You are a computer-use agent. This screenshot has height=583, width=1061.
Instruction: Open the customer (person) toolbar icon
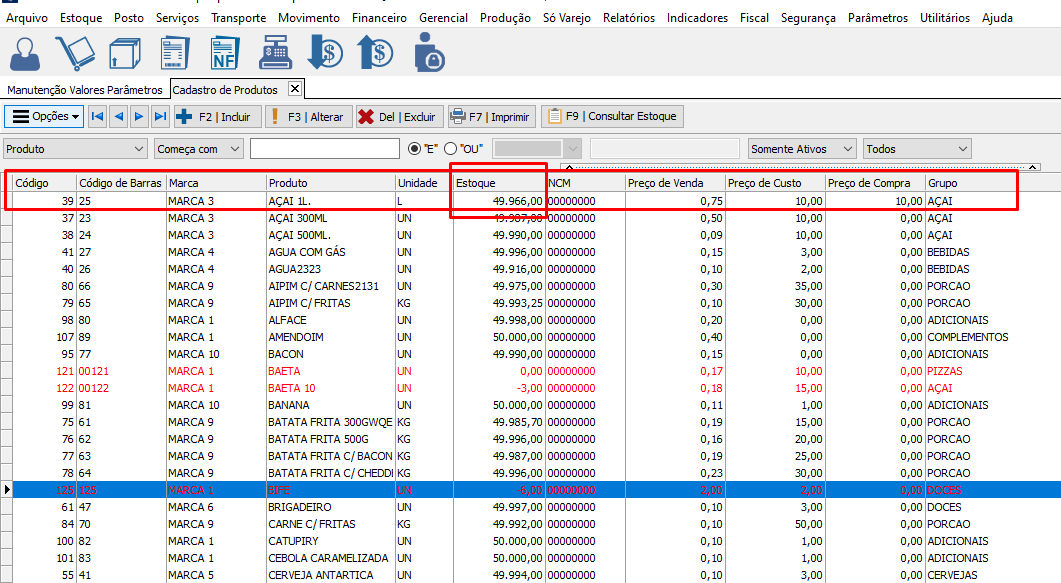(24, 53)
